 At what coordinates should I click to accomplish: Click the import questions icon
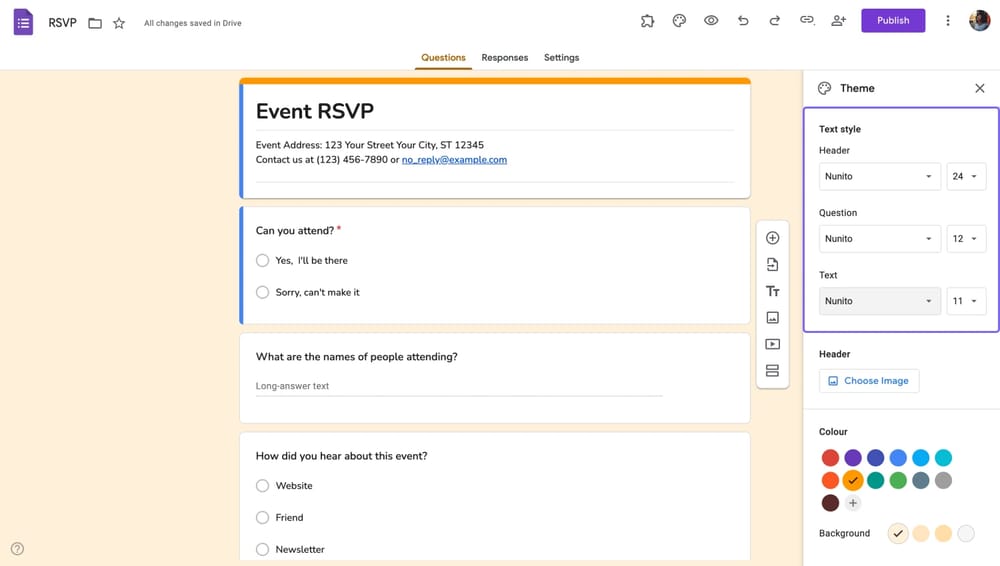(772, 265)
